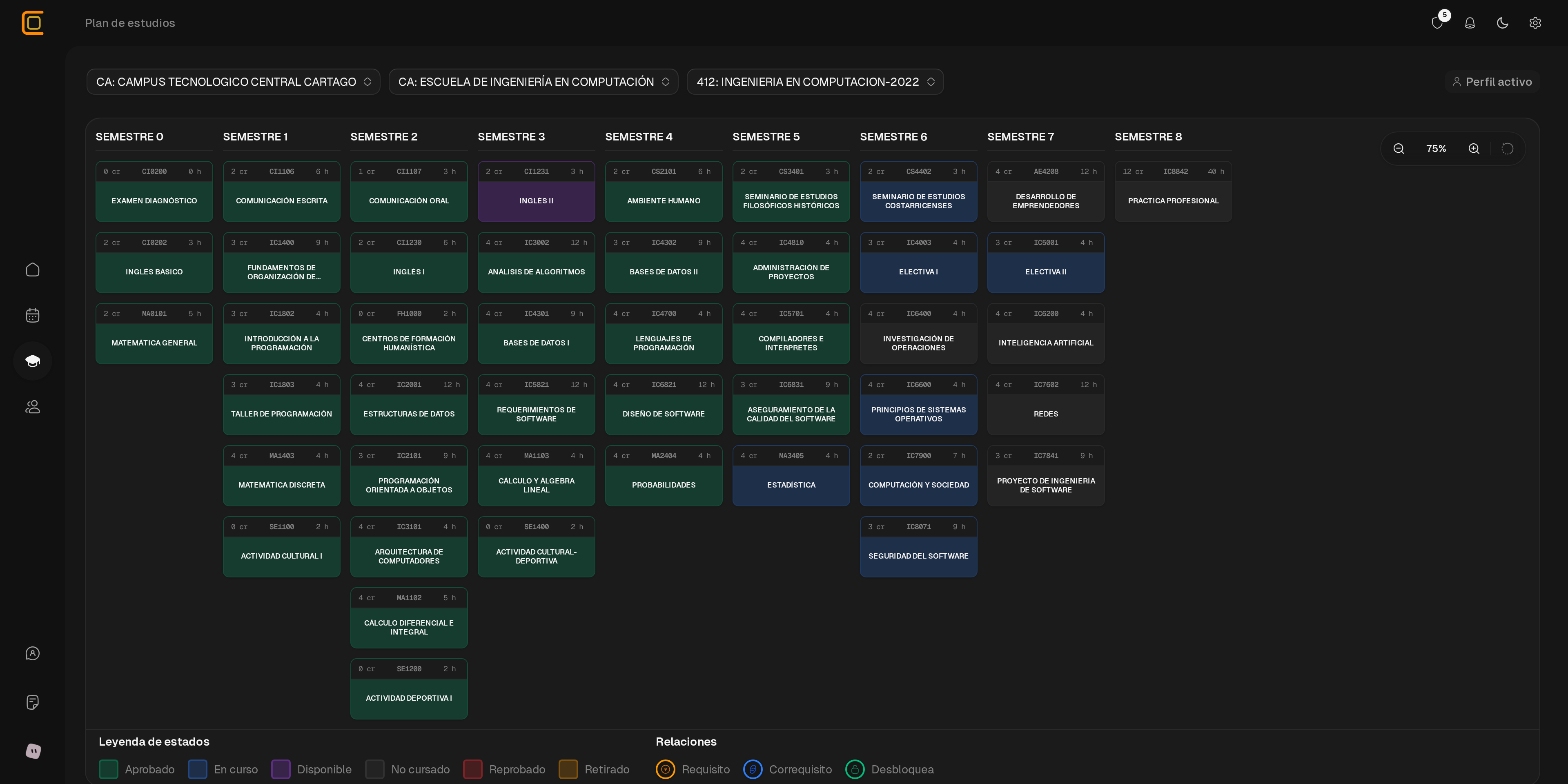Viewport: 1568px width, 784px height.
Task: Expand the Escuela de Ingeniería en Computación dropdown
Action: click(x=534, y=82)
